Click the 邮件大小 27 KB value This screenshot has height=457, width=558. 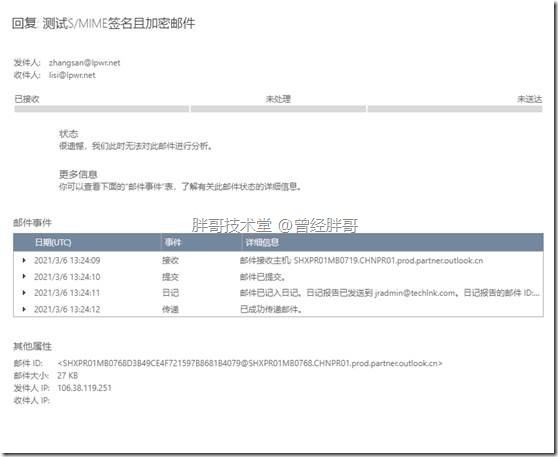[x=68, y=375]
